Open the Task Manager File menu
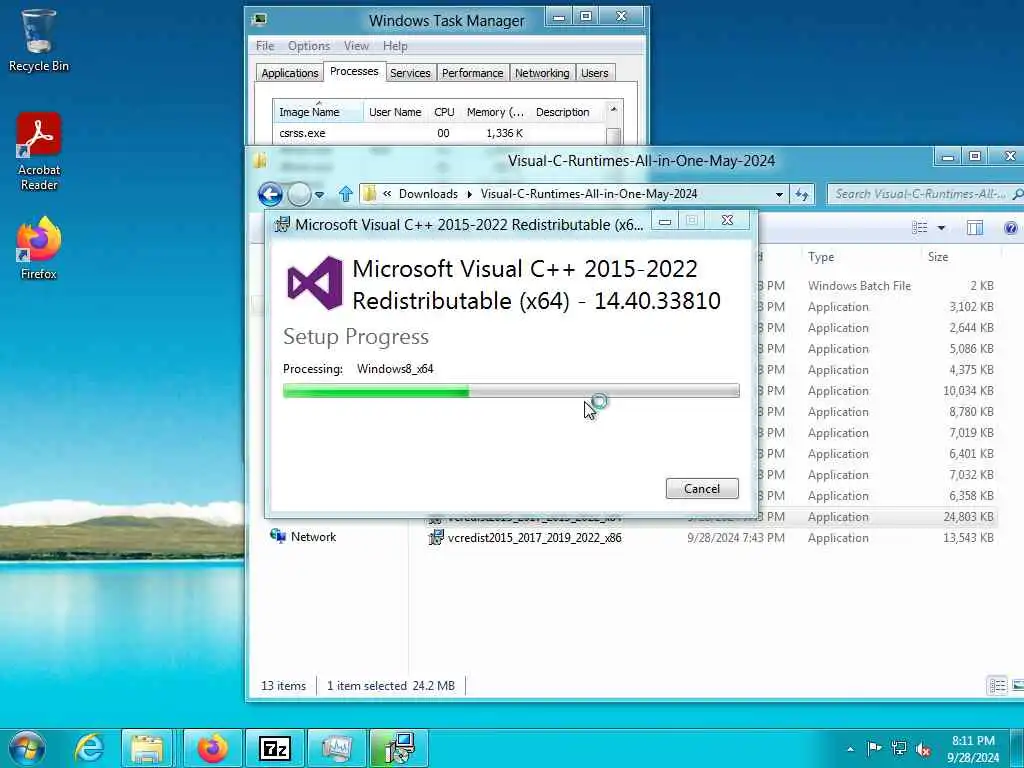Screen dimensions: 1024x768 [x=264, y=46]
